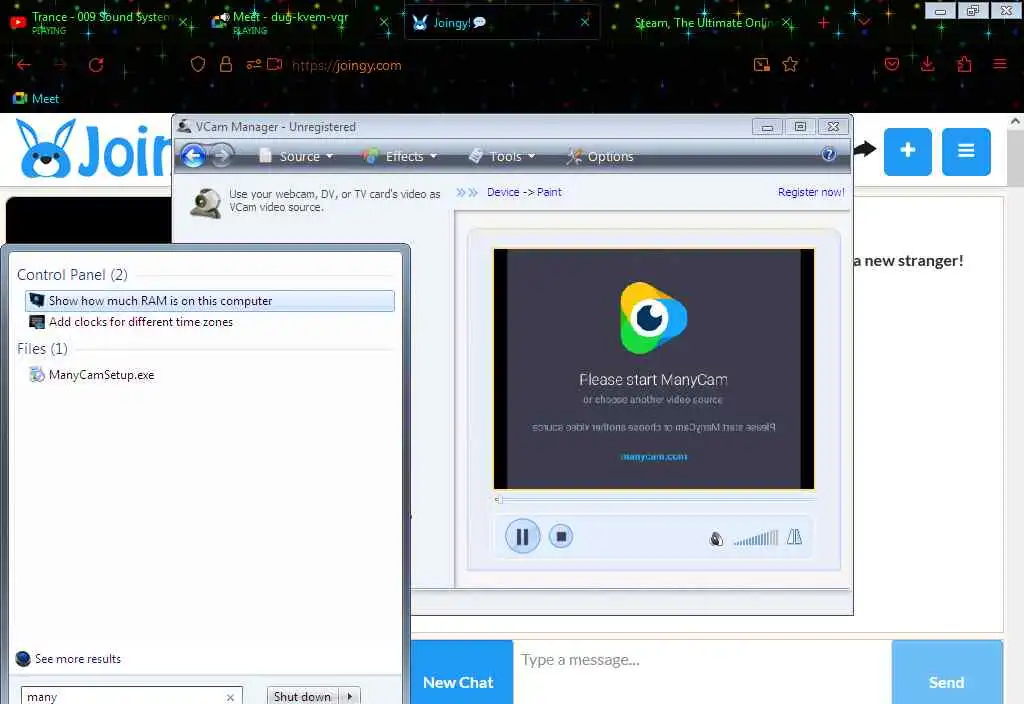
Task: Click the blue plus button on Joingy
Action: coord(907,152)
